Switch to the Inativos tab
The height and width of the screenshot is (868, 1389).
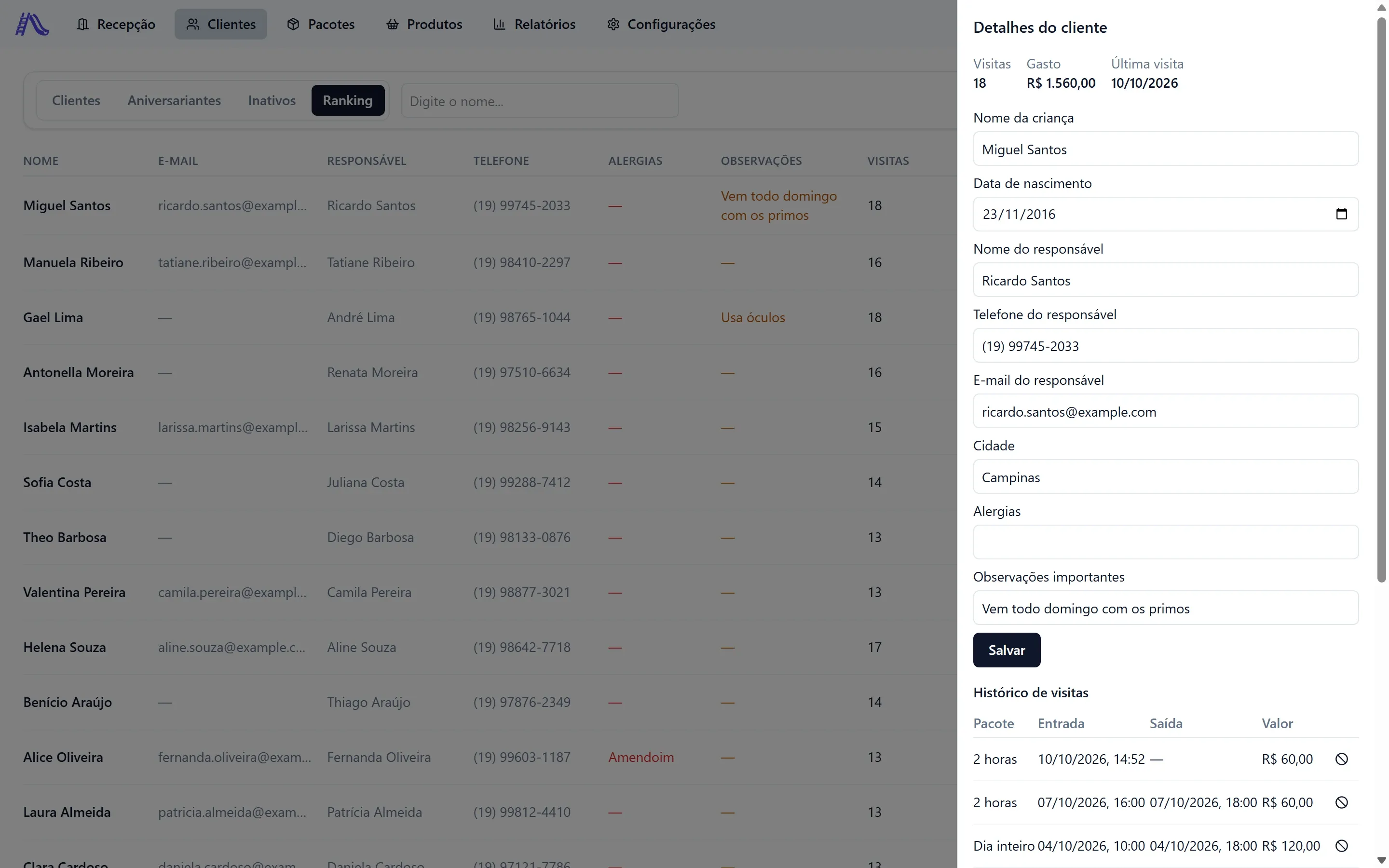click(x=272, y=100)
